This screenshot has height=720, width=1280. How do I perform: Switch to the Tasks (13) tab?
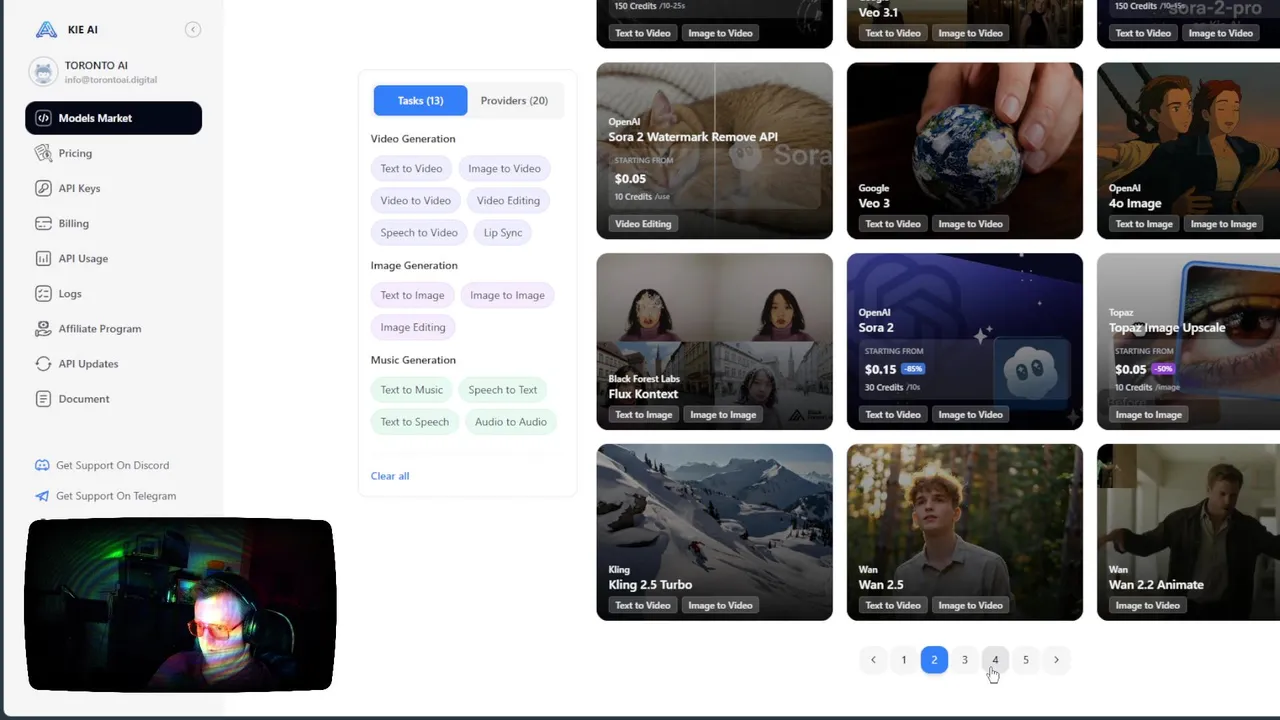pos(420,100)
